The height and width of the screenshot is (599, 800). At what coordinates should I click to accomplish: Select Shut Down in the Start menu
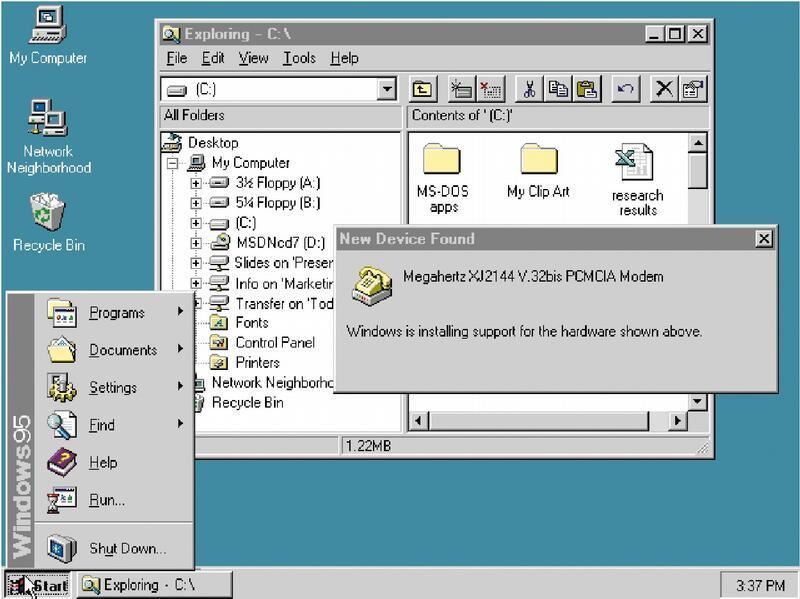point(127,549)
